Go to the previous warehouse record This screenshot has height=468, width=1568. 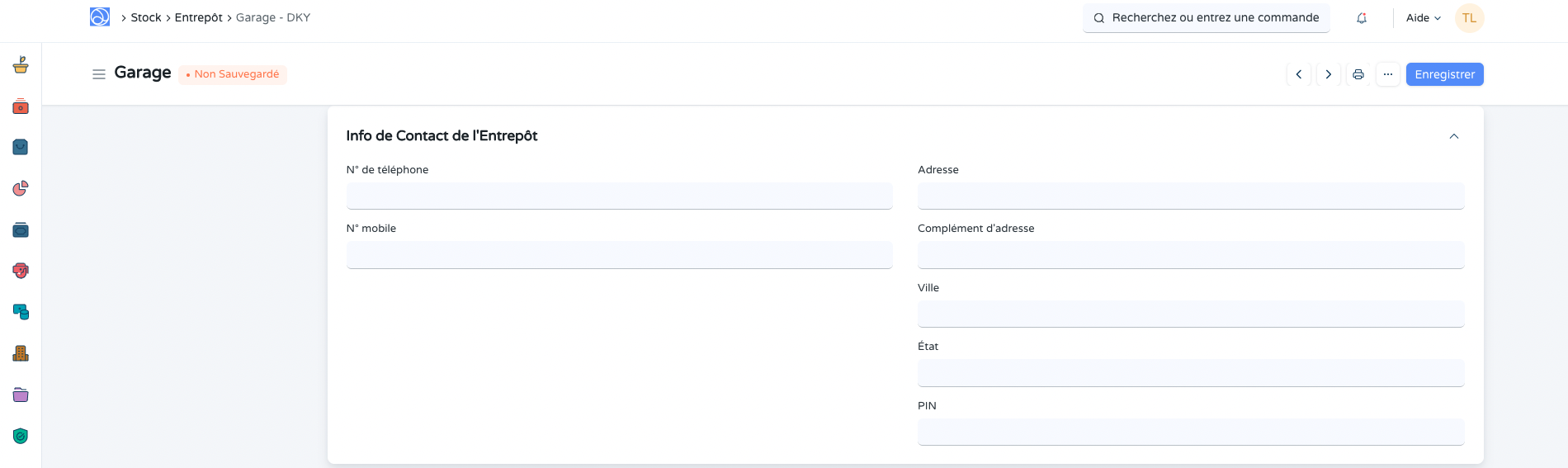pyautogui.click(x=1299, y=74)
